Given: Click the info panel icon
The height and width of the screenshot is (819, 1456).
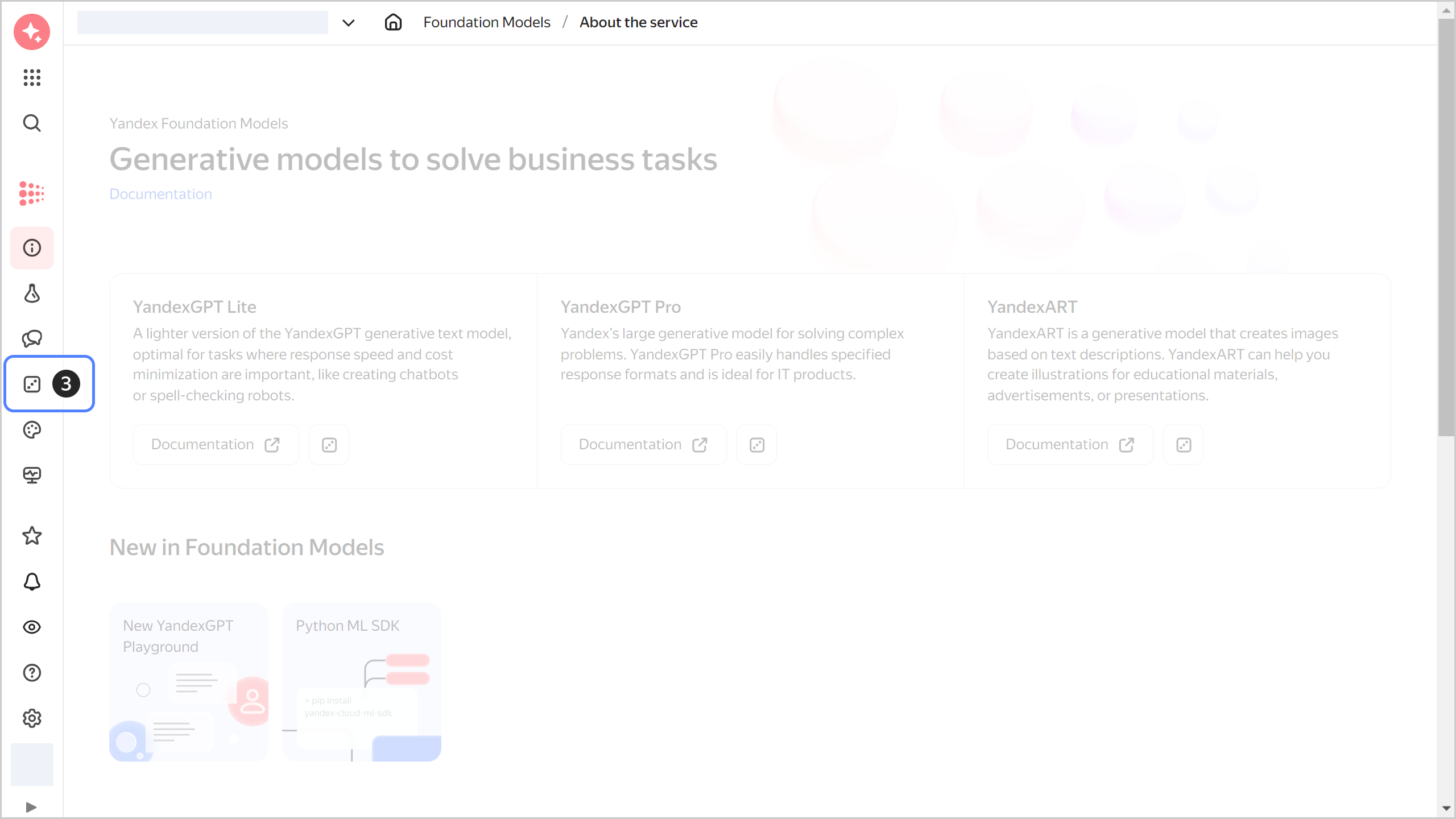Looking at the screenshot, I should 32,248.
